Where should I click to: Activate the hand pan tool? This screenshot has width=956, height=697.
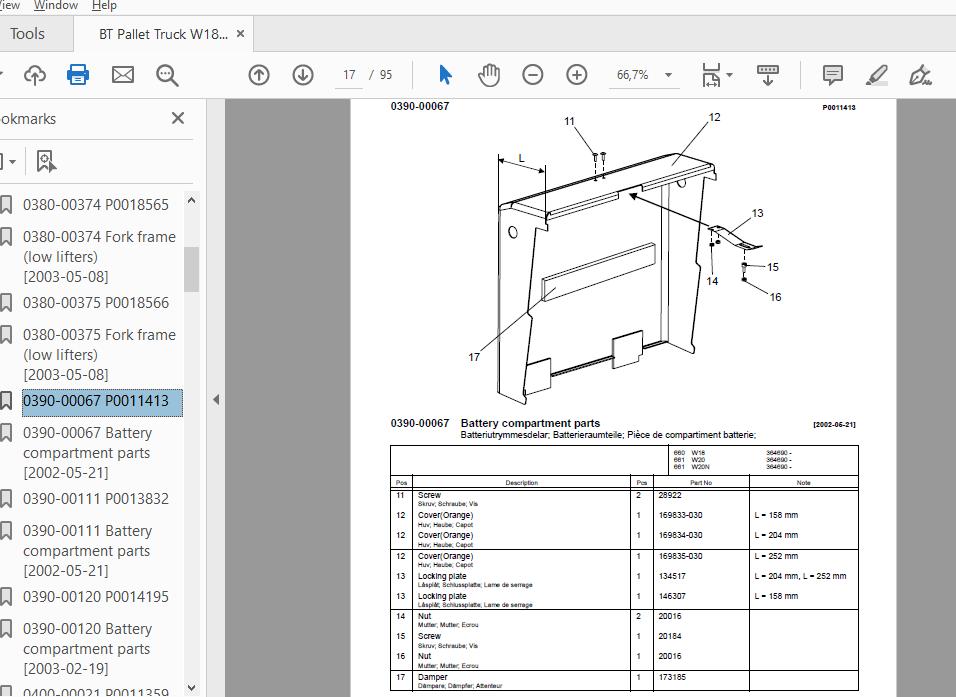click(489, 75)
